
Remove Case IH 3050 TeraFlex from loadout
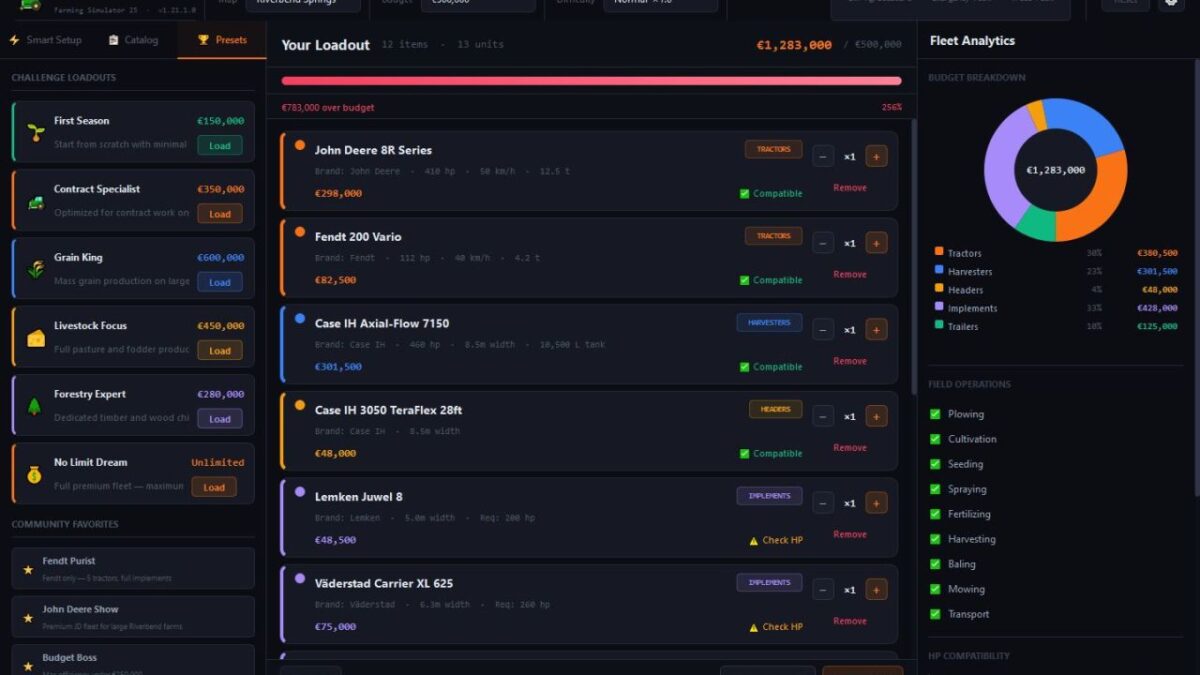[850, 448]
